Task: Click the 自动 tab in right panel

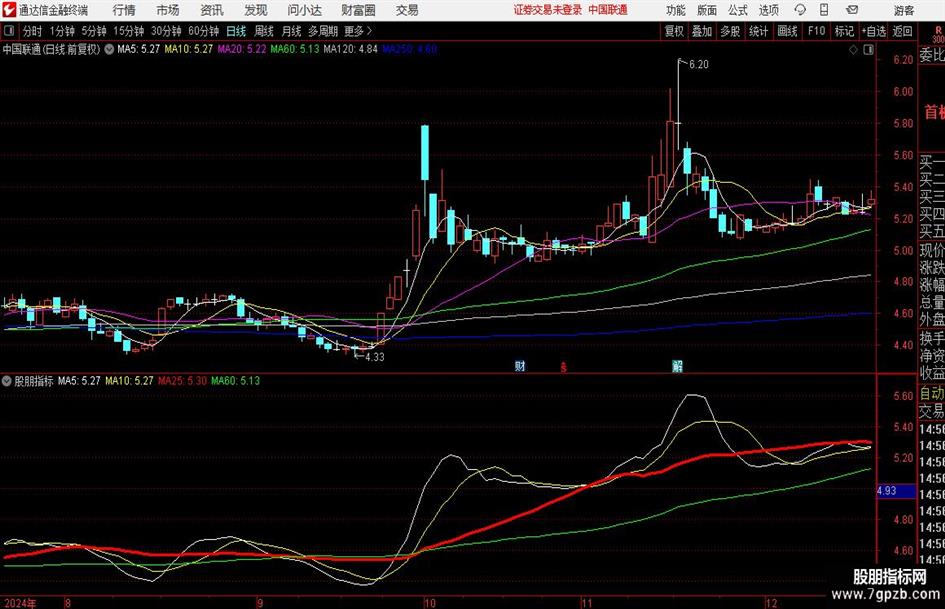Action: [x=932, y=394]
